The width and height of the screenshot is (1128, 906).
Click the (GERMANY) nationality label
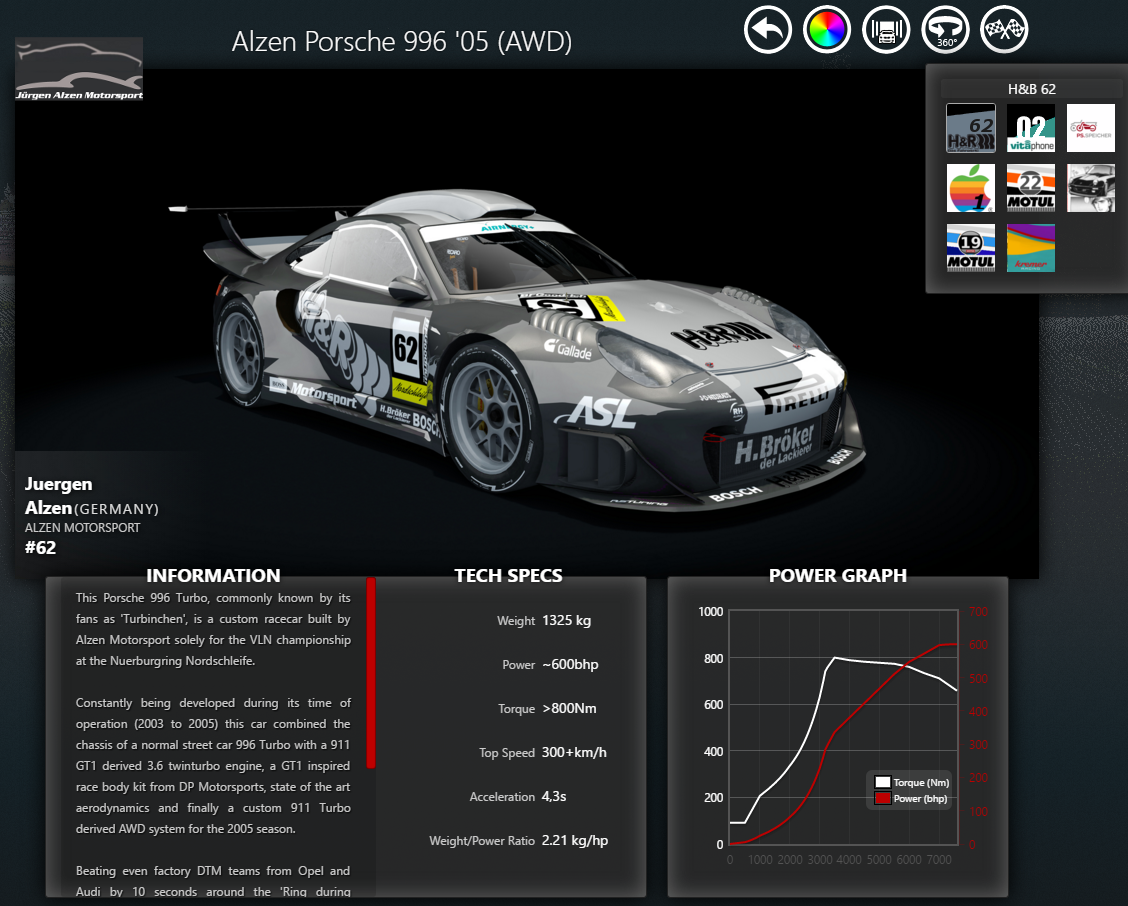coord(116,509)
